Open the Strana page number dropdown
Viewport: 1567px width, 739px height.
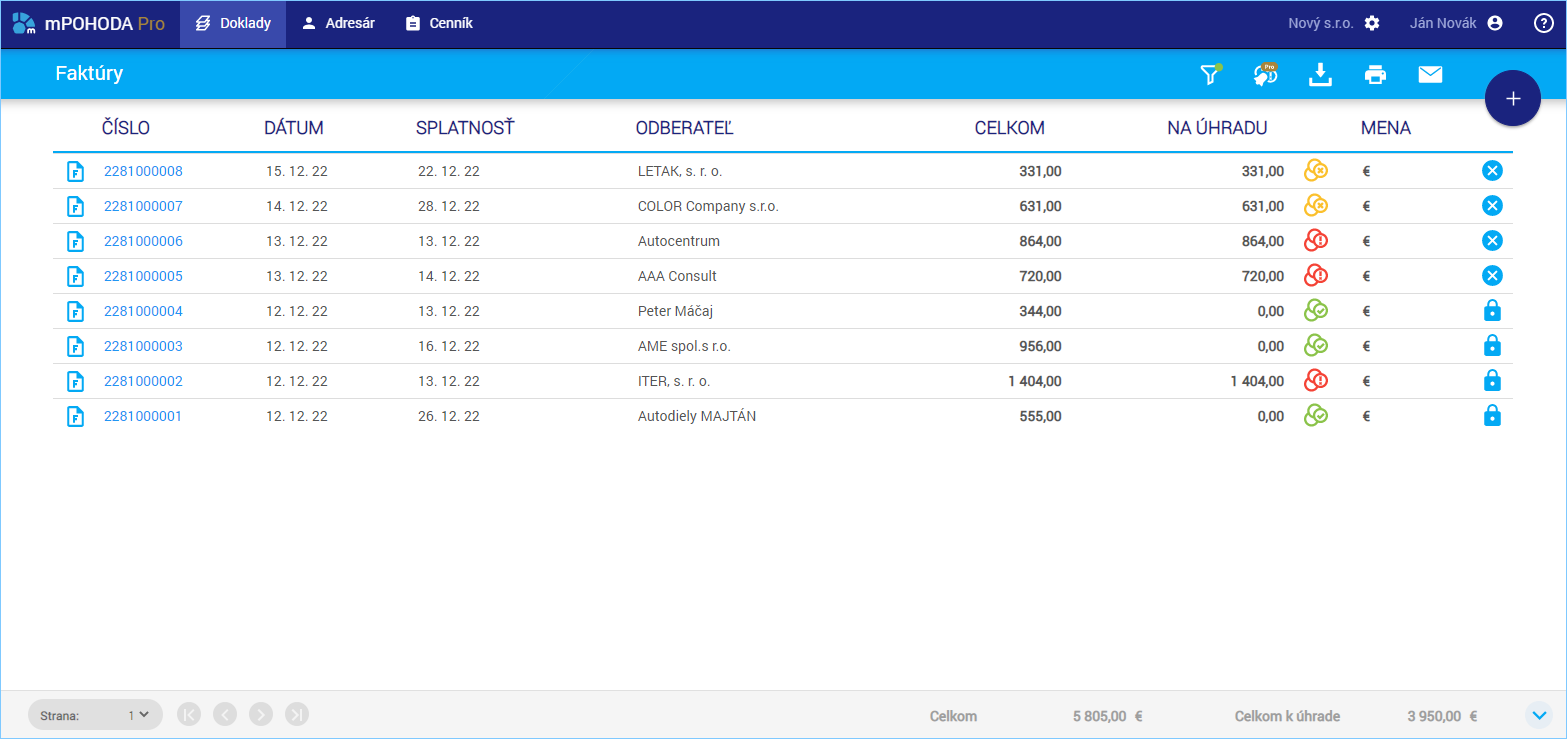pyautogui.click(x=138, y=715)
